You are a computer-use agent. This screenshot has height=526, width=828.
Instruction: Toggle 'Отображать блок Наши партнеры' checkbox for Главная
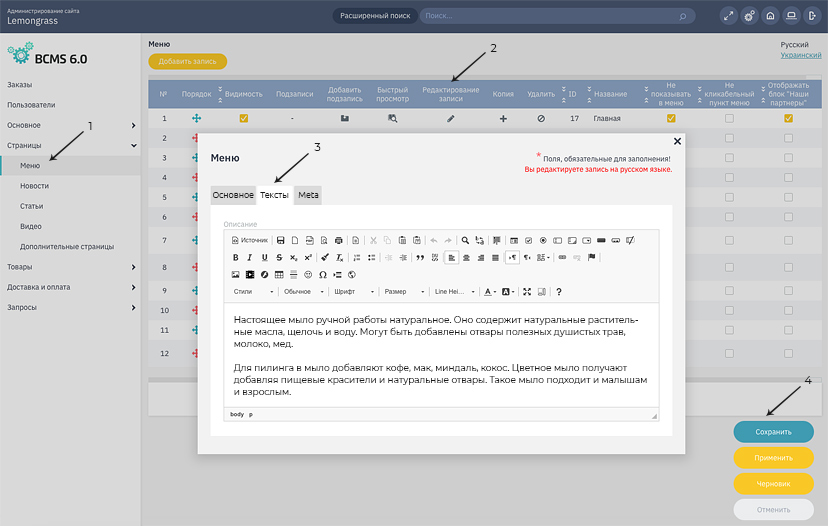tap(788, 118)
